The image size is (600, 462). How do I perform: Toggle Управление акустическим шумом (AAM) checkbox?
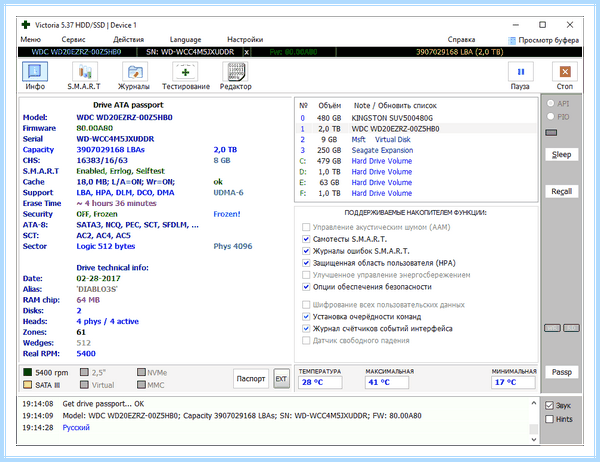pyautogui.click(x=306, y=227)
